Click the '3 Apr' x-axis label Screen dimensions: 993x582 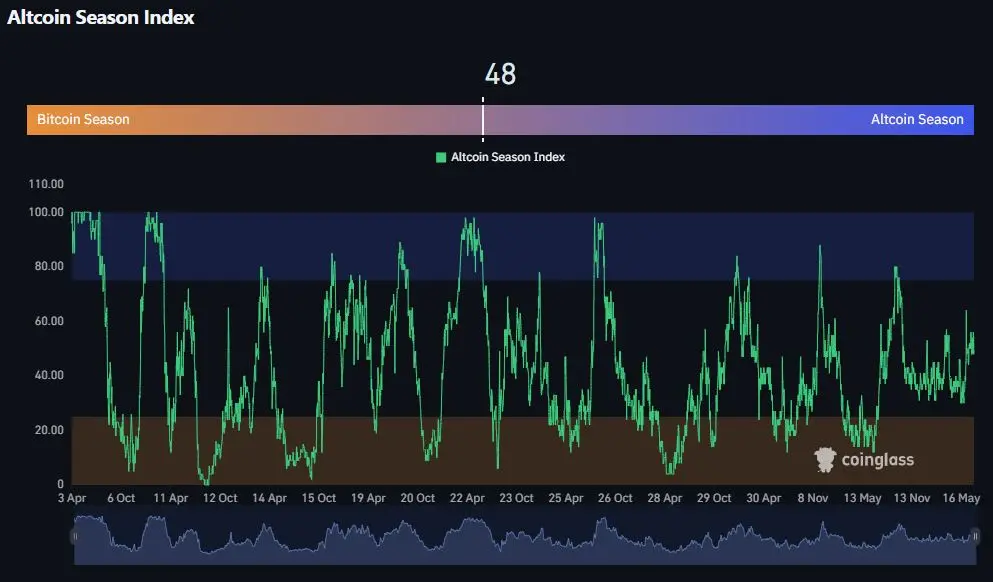click(x=72, y=498)
